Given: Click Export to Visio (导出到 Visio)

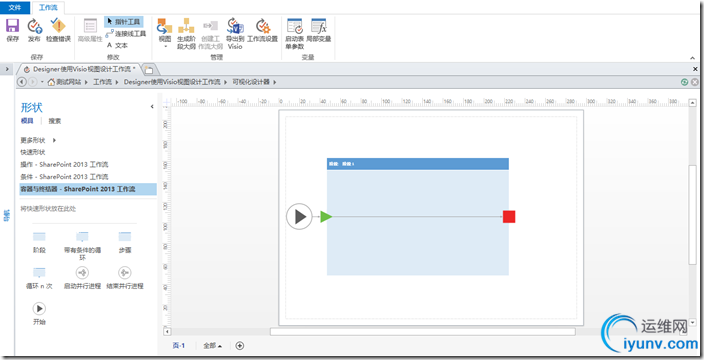Looking at the screenshot, I should click(235, 34).
